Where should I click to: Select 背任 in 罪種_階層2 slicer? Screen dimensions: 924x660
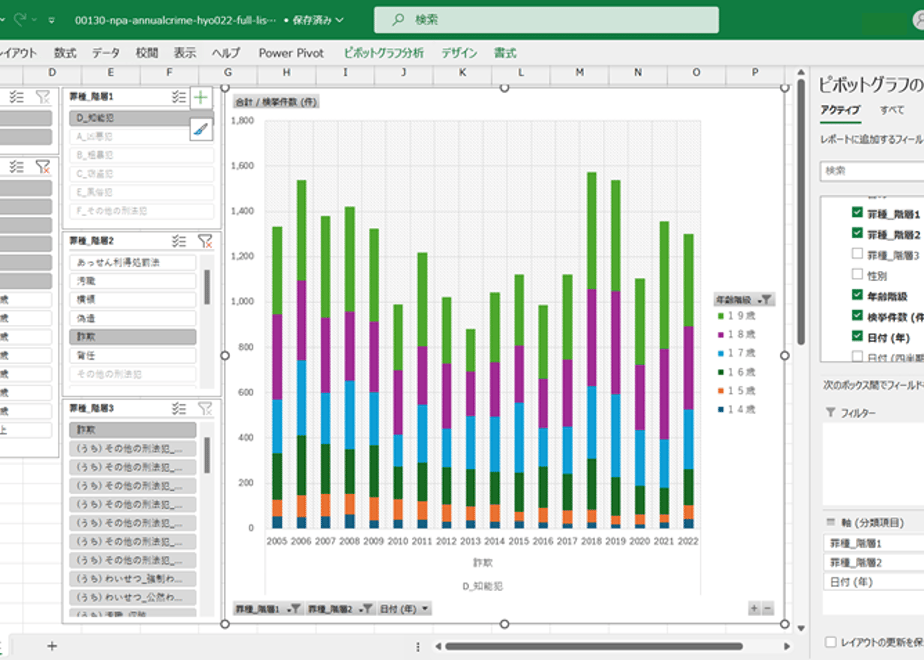click(x=133, y=355)
